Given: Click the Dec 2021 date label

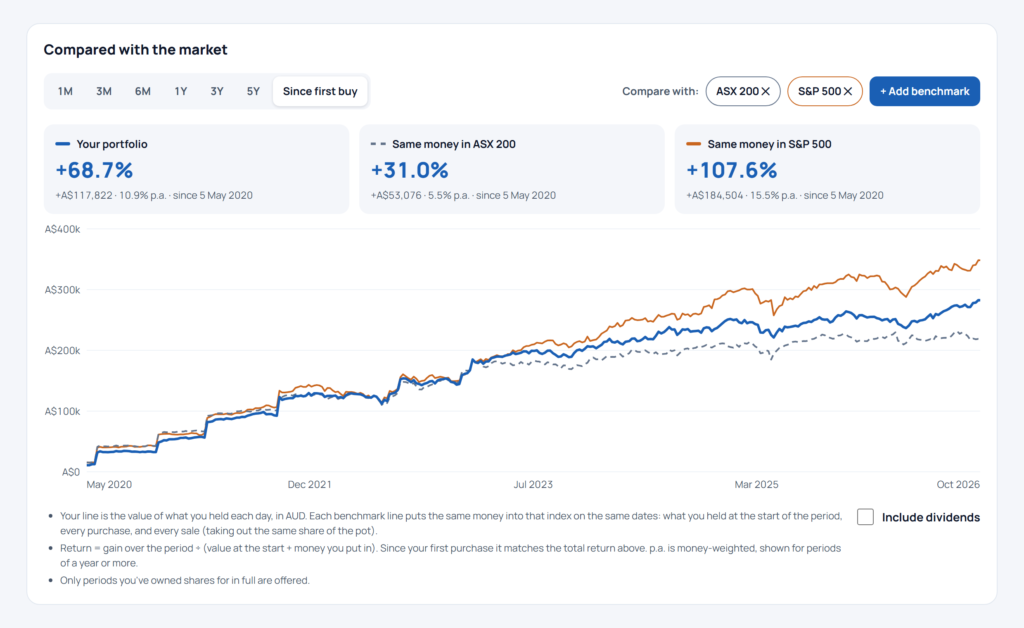Looking at the screenshot, I should [310, 484].
